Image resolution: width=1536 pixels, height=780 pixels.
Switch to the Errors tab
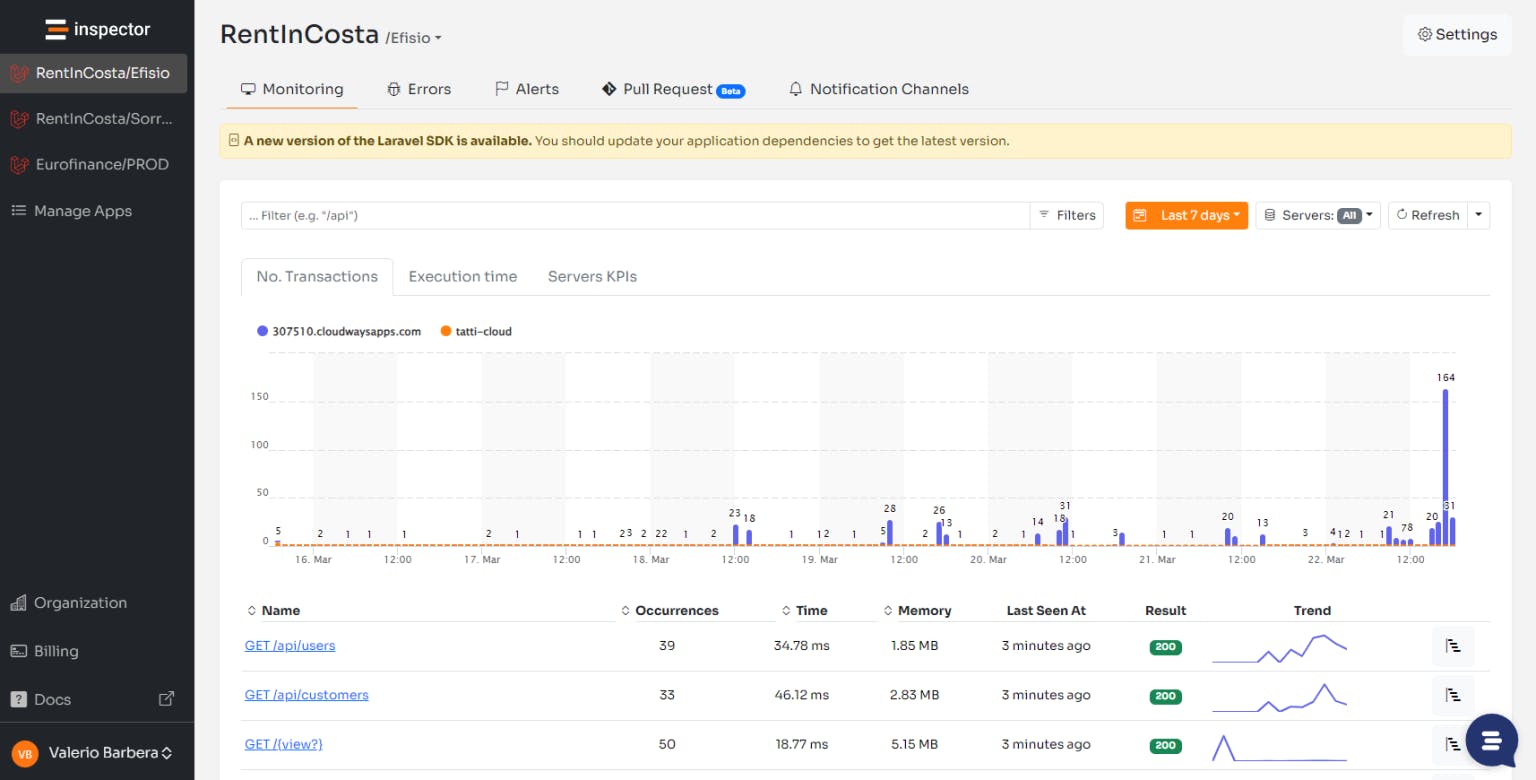[x=419, y=89]
